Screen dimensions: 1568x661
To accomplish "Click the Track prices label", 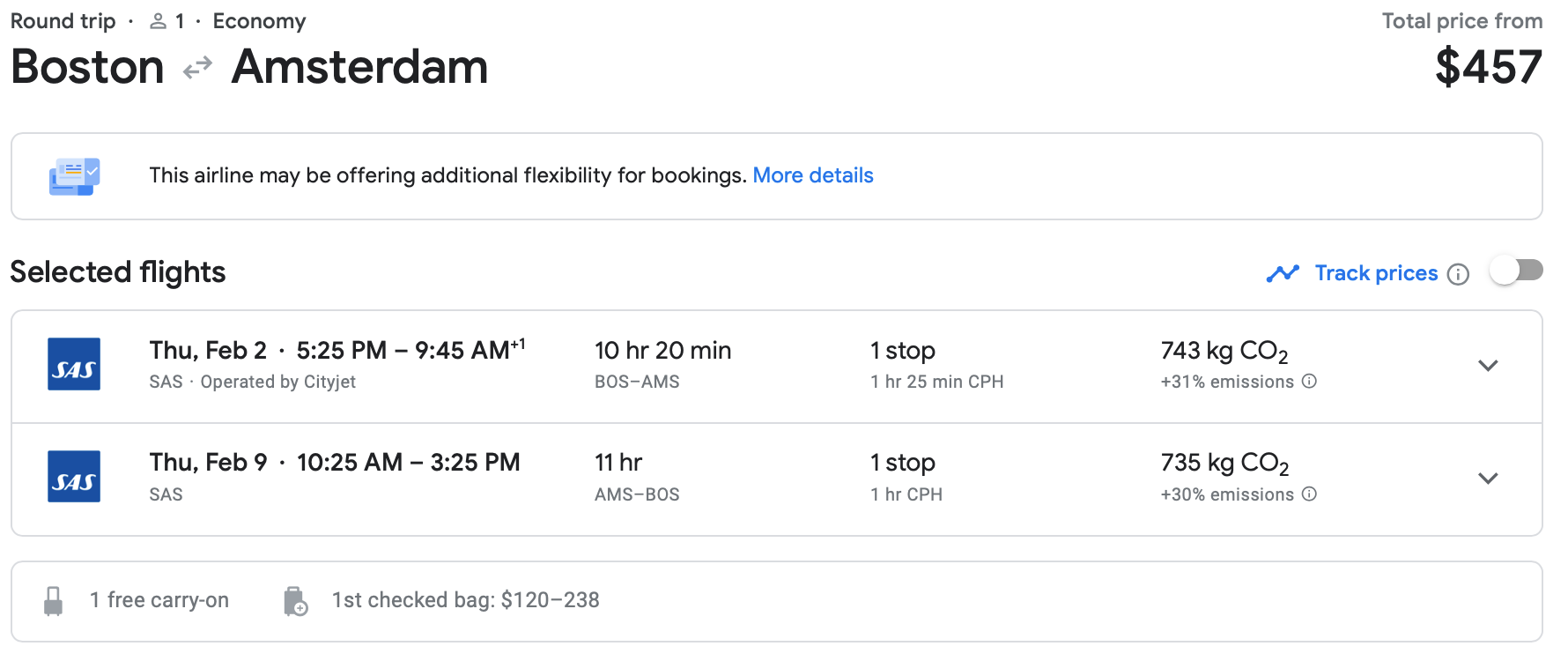I will [1376, 273].
